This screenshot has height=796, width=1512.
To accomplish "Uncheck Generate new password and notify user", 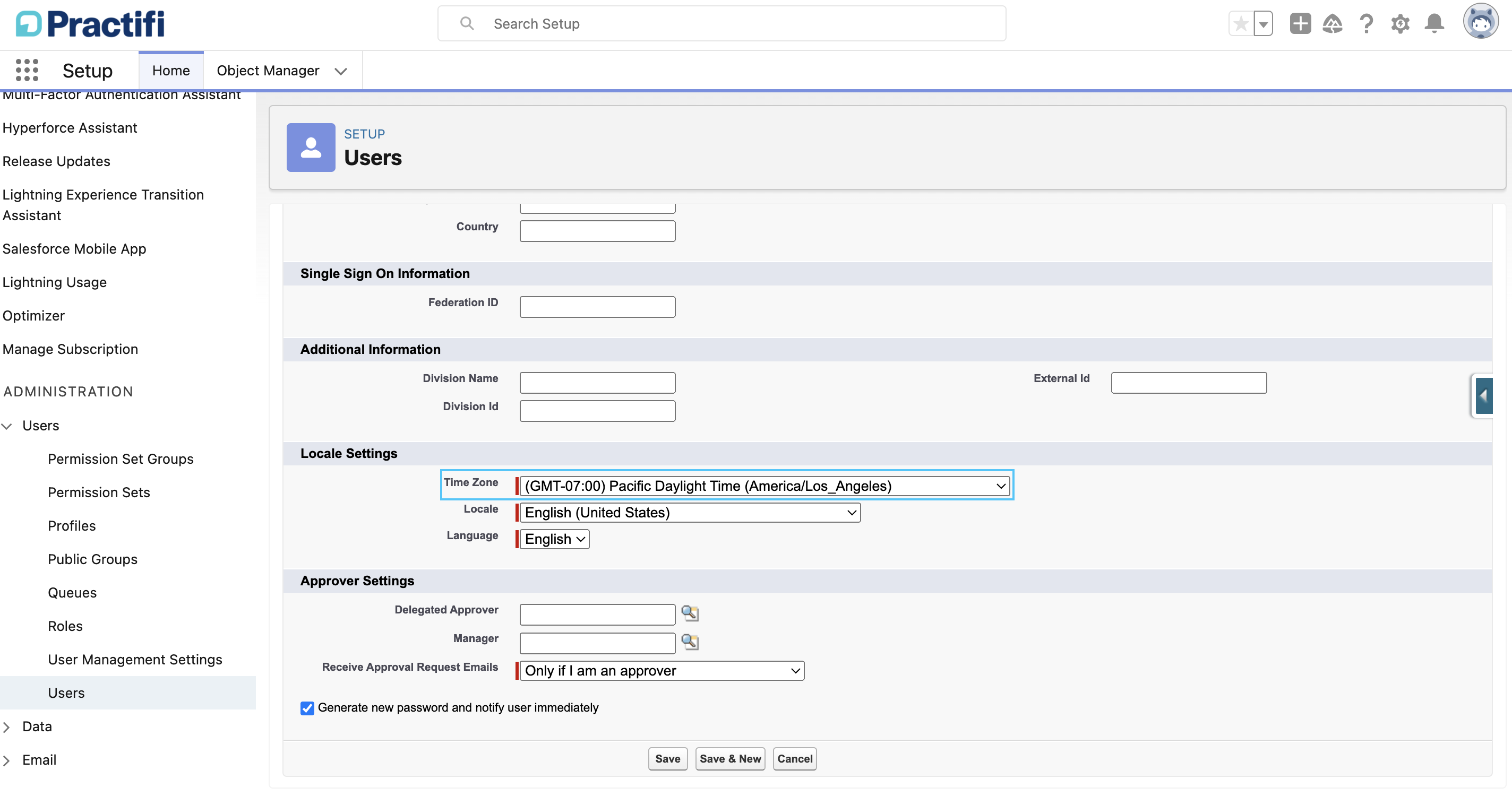I will tap(307, 708).
